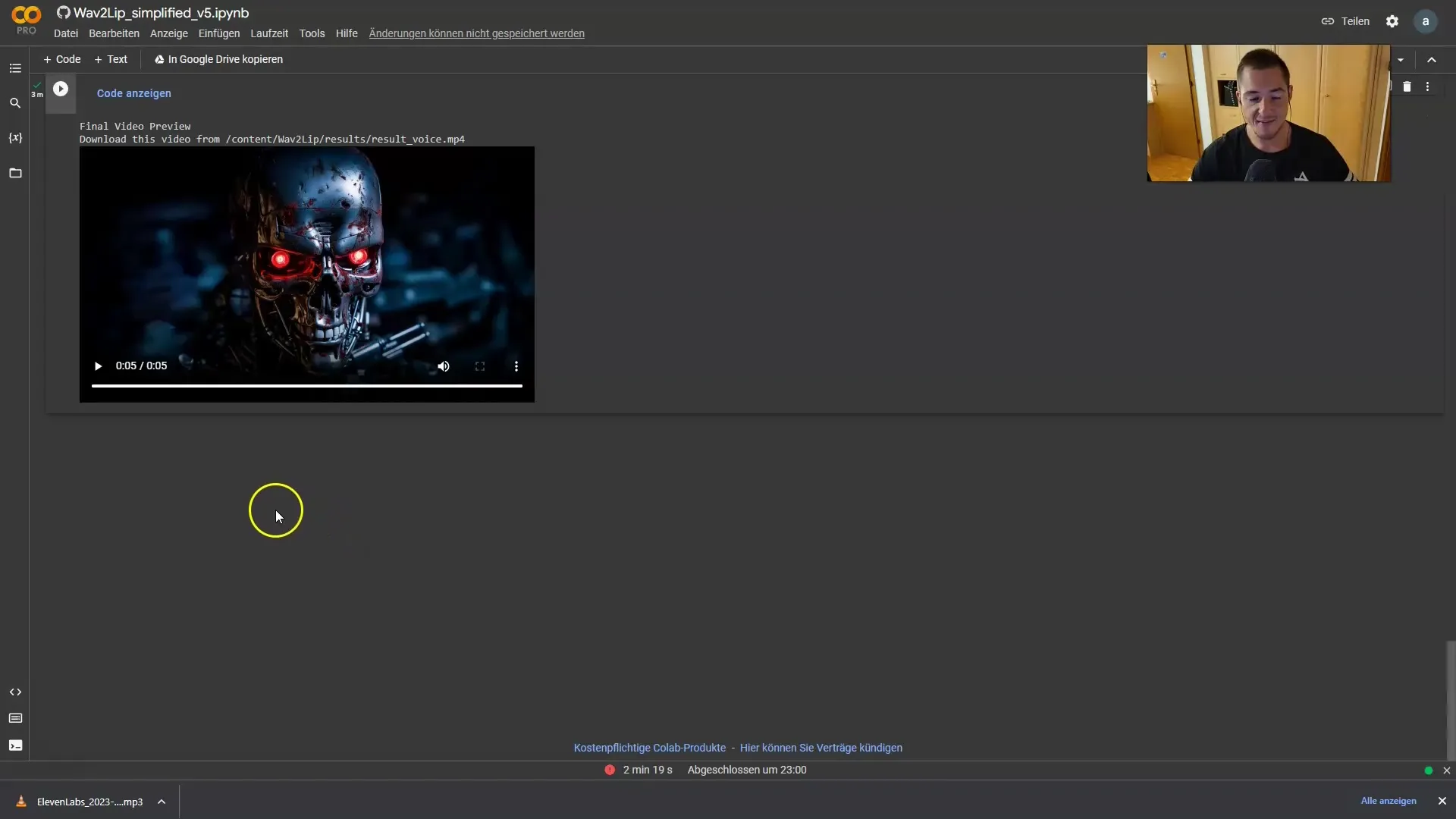Expand the Kostenpflichtige Colab-Produkte link
The width and height of the screenshot is (1456, 819).
650,748
